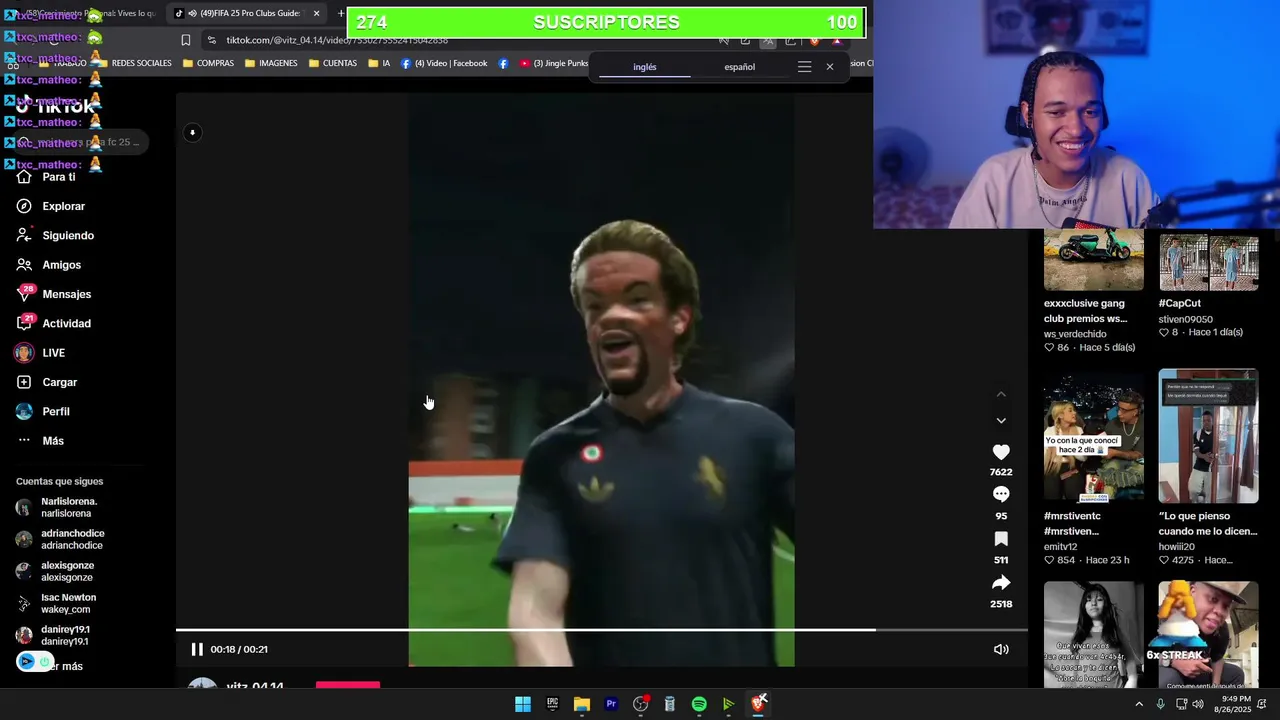Open Isac Newton followed account
The height and width of the screenshot is (720, 1280).
tap(56, 604)
